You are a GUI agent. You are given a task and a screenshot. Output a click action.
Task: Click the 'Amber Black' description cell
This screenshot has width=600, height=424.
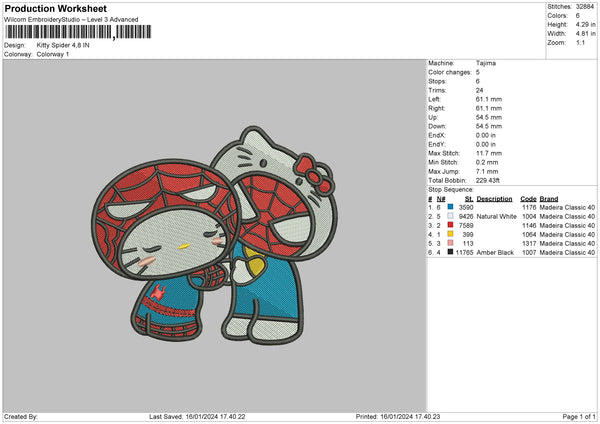click(495, 253)
